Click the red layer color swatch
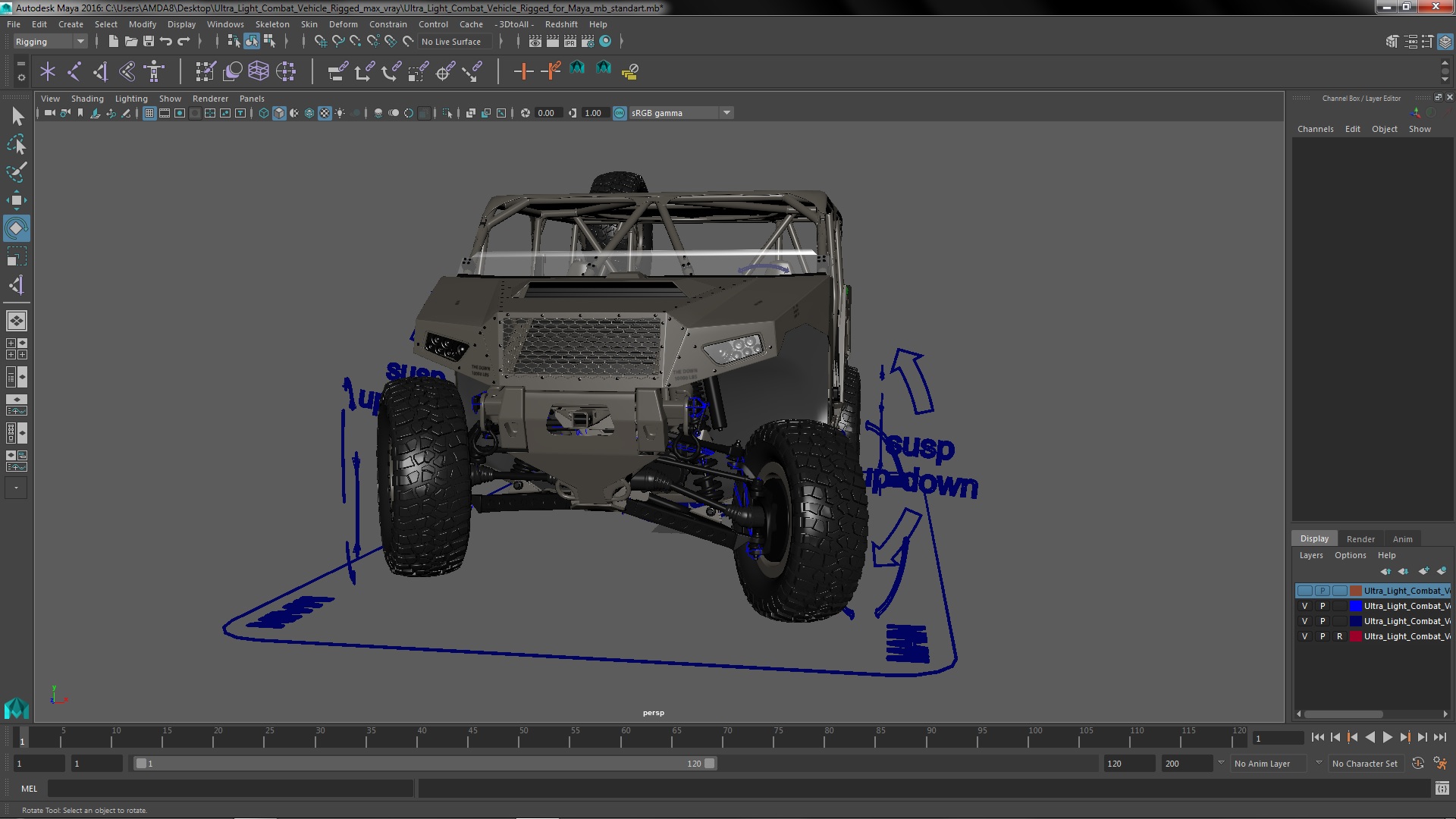The width and height of the screenshot is (1456, 819). (x=1355, y=636)
